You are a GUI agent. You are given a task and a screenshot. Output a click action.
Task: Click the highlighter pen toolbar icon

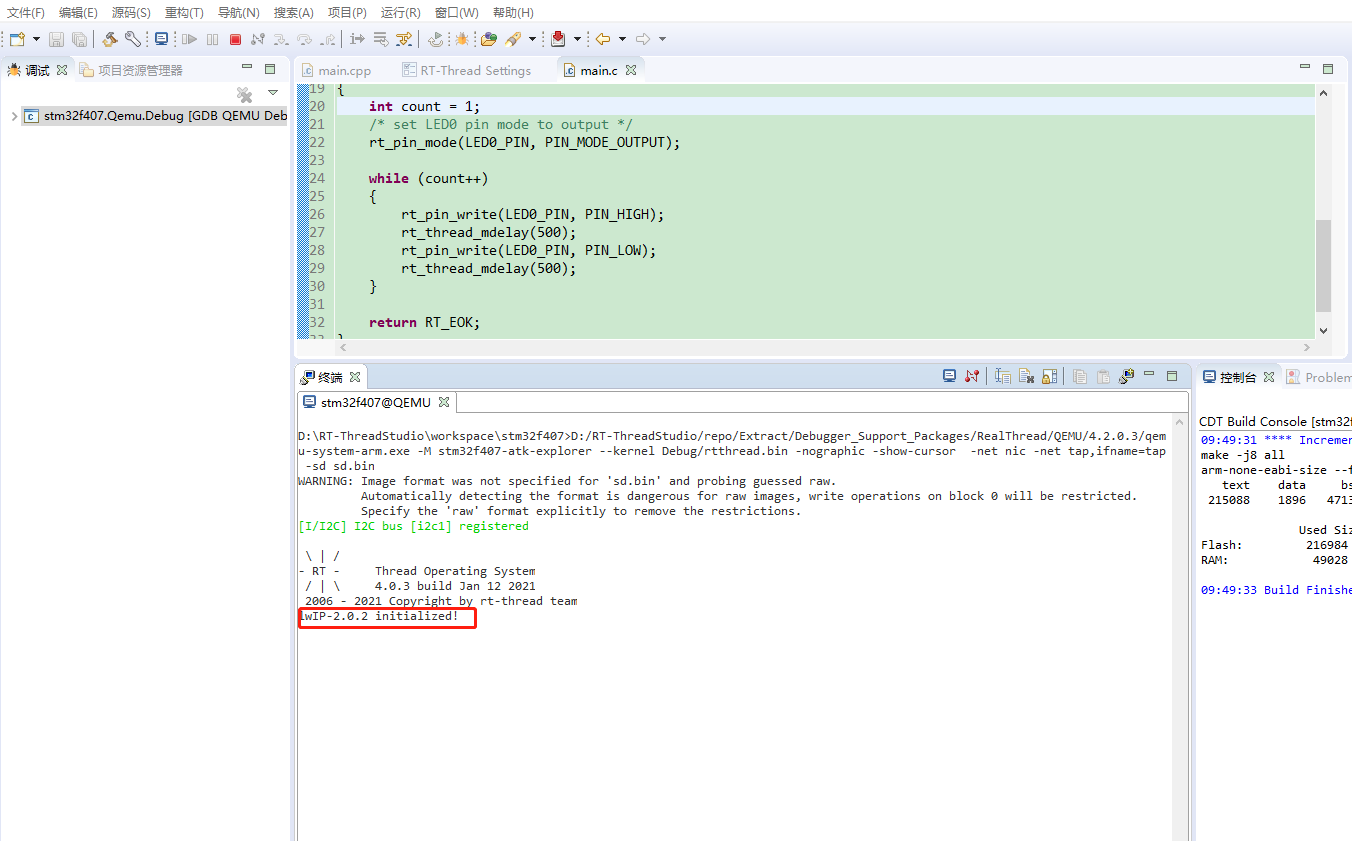pos(513,39)
